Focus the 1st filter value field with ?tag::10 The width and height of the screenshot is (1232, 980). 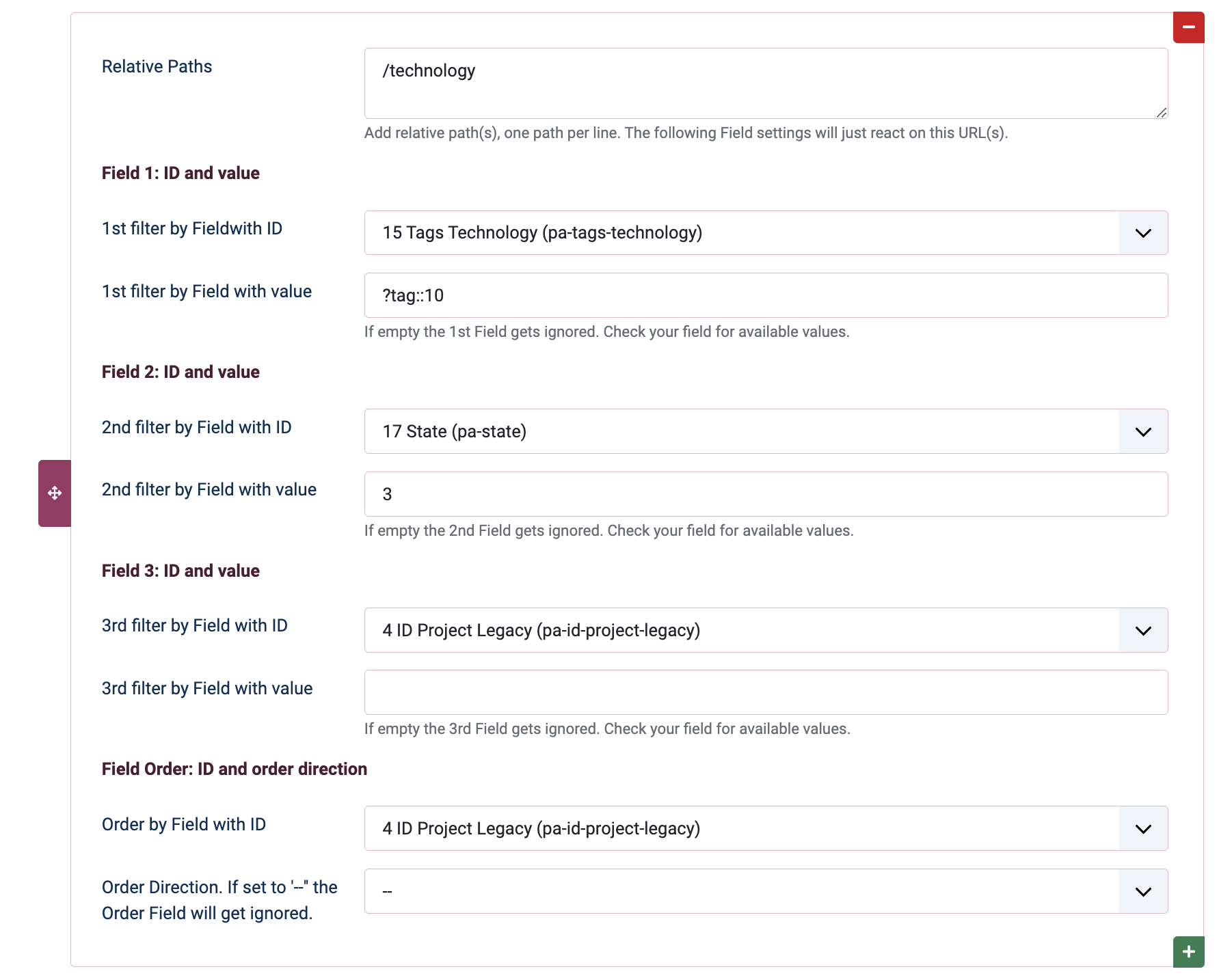click(x=766, y=295)
